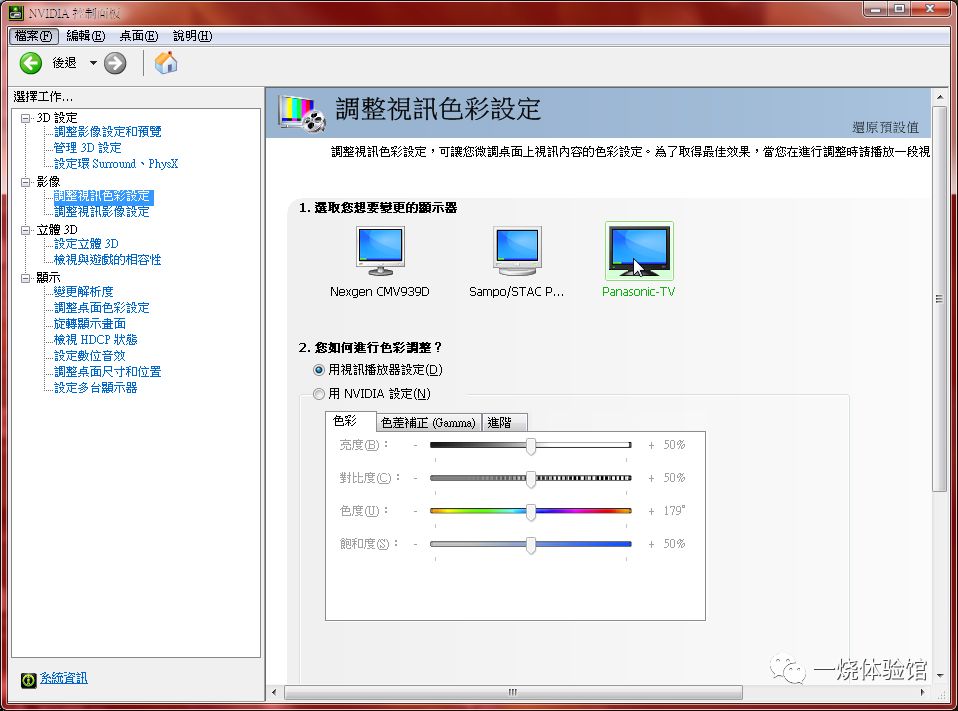Collapse the 3D 設定 tree node
This screenshot has height=711, width=958.
[25, 118]
